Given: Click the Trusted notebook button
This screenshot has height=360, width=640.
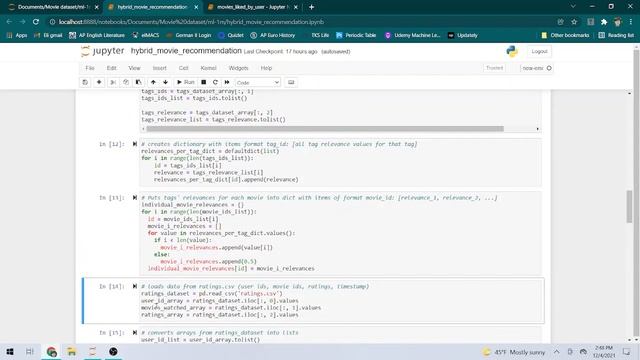Looking at the screenshot, I should click(x=494, y=68).
